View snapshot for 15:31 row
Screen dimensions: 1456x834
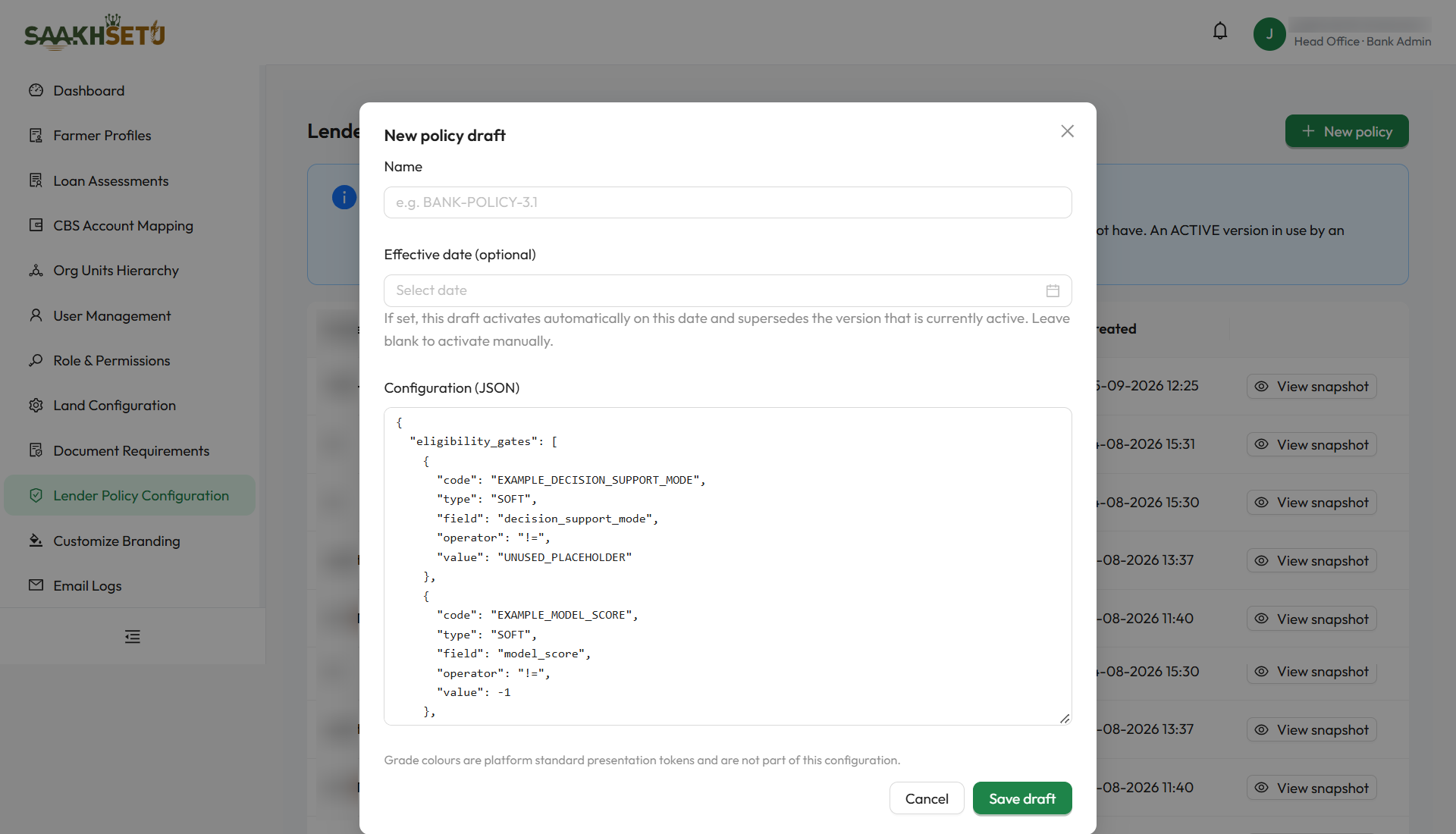1311,445
